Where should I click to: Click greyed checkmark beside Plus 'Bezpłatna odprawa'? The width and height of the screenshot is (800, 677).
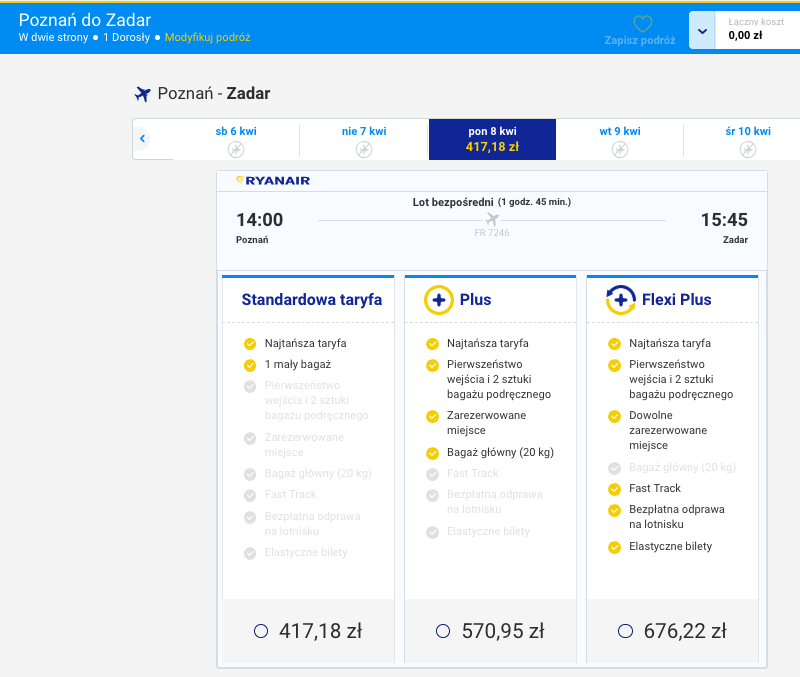tap(432, 495)
